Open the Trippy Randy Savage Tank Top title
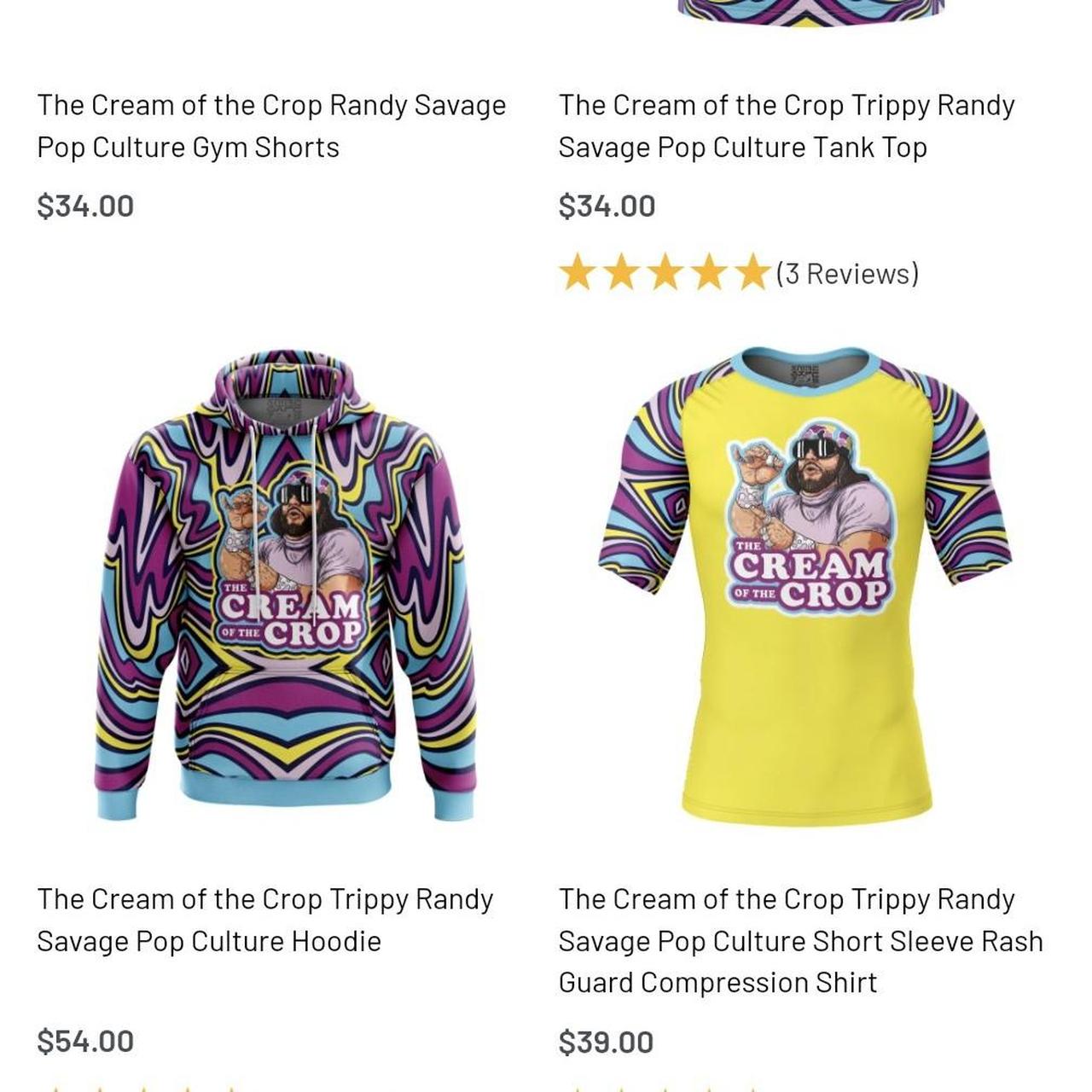Image resolution: width=1092 pixels, height=1092 pixels. pyautogui.click(x=786, y=125)
